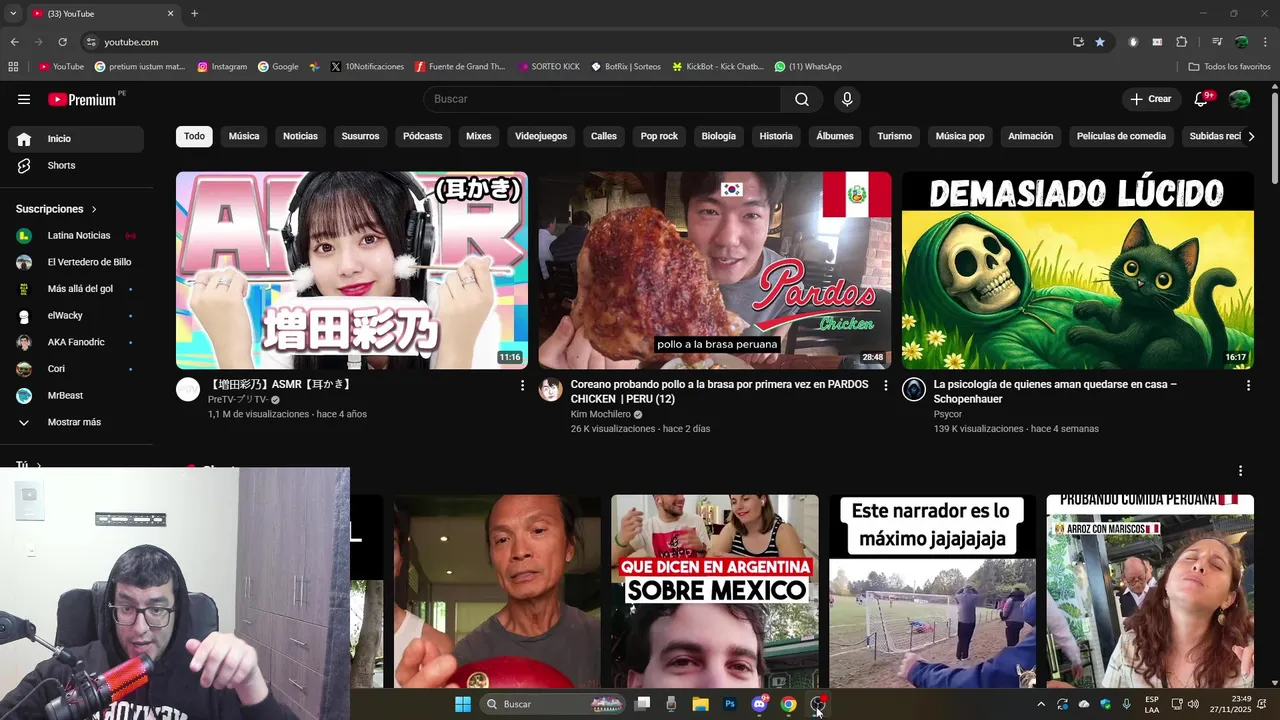The width and height of the screenshot is (1280, 720).
Task: Open El Vertedero de Billo subscription
Action: coord(76,262)
